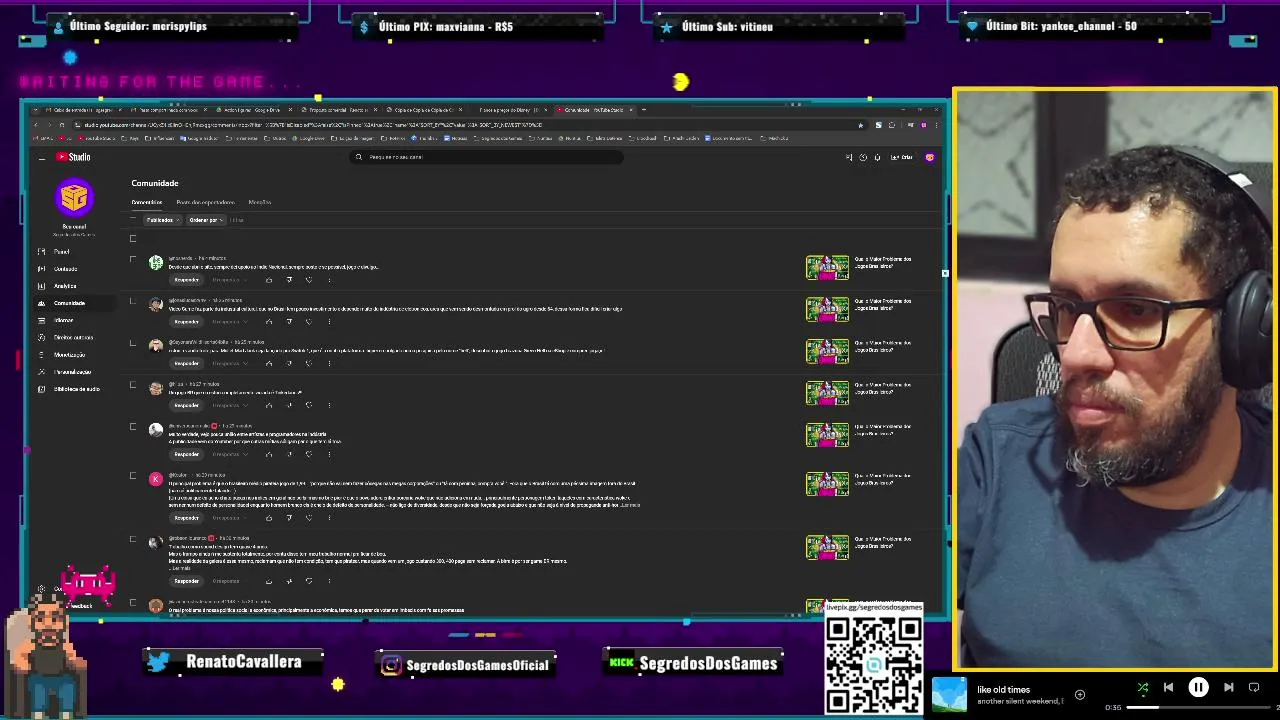
Task: Click the notifications bell icon in Studio header
Action: pos(877,157)
